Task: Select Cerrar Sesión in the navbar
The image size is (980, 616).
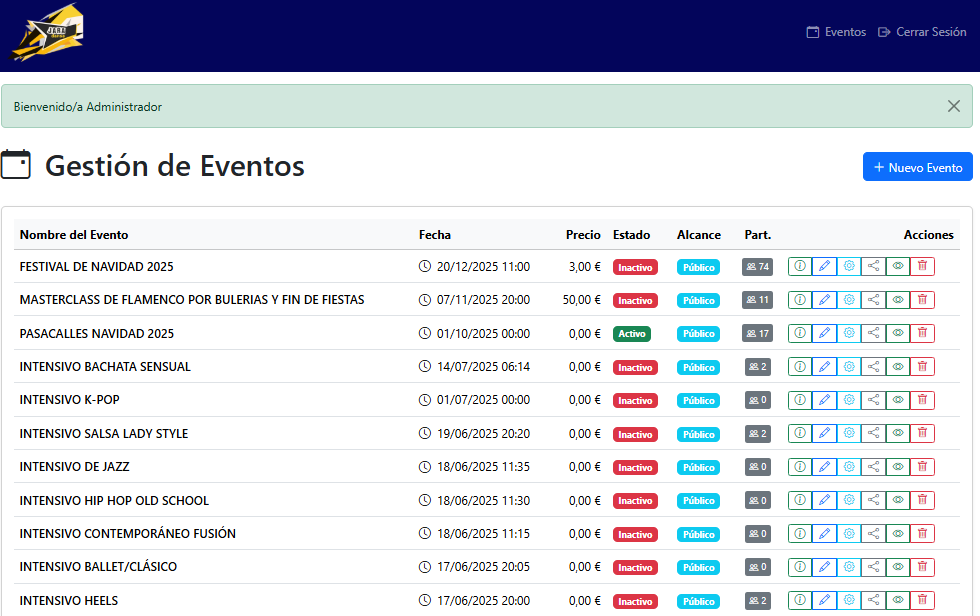Action: tap(922, 31)
